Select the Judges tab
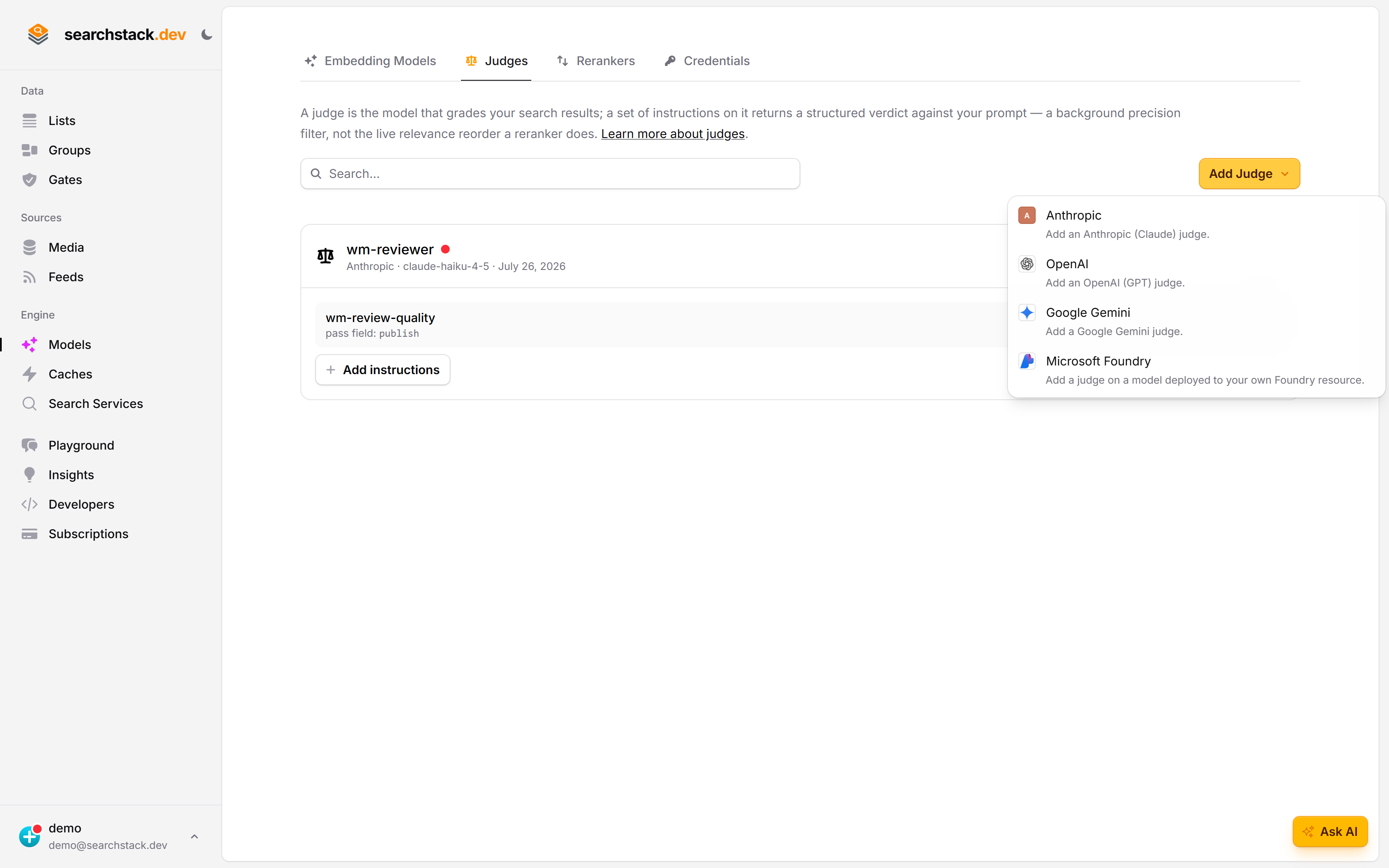 496,61
